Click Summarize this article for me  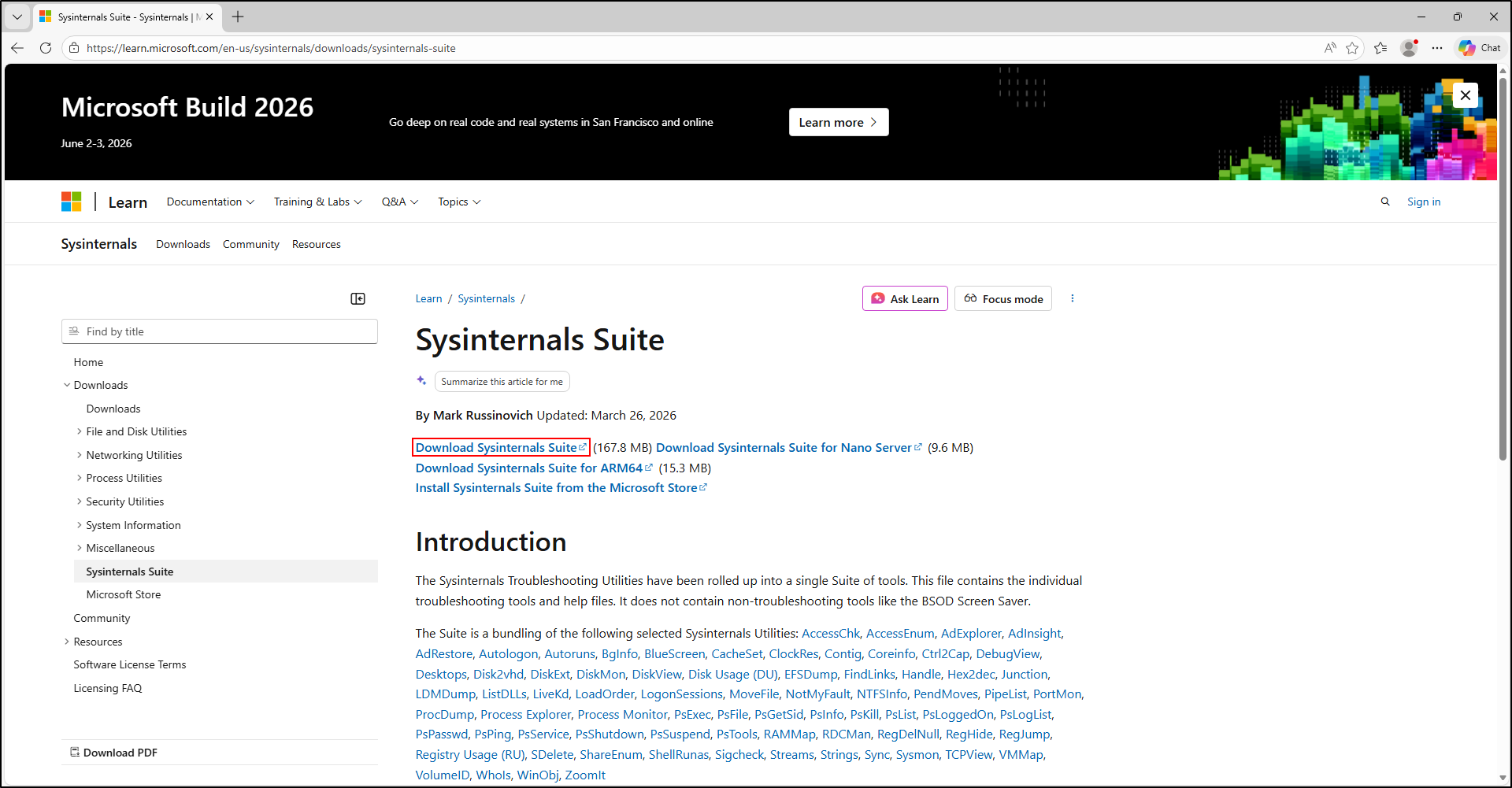tap(502, 382)
